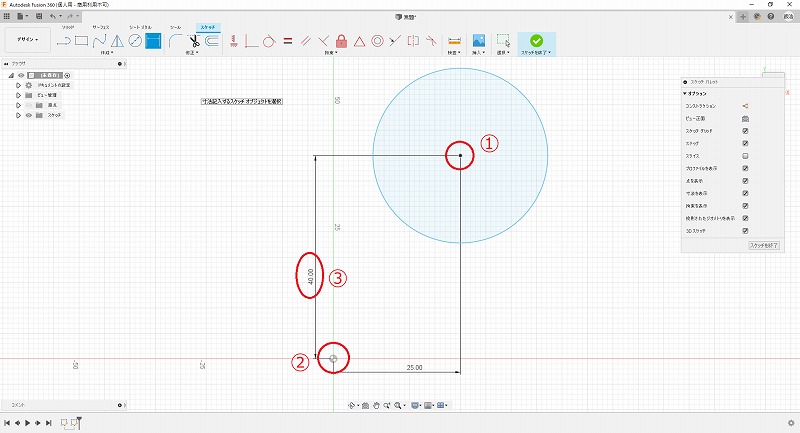Screen dimensions: 800x433
Task: Activate the Parallel constraint tool
Action: click(305, 41)
